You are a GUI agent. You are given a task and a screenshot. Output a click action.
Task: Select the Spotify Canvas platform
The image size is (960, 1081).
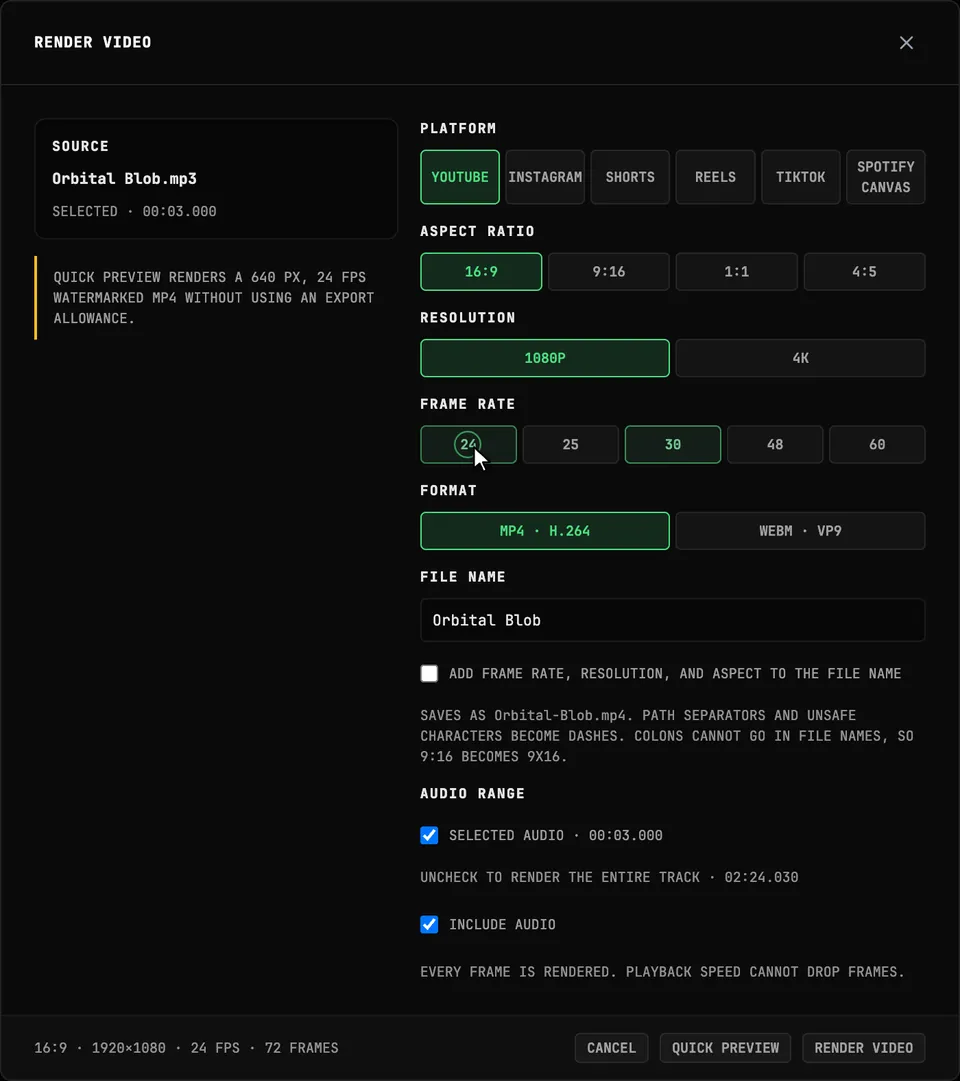pos(886,177)
